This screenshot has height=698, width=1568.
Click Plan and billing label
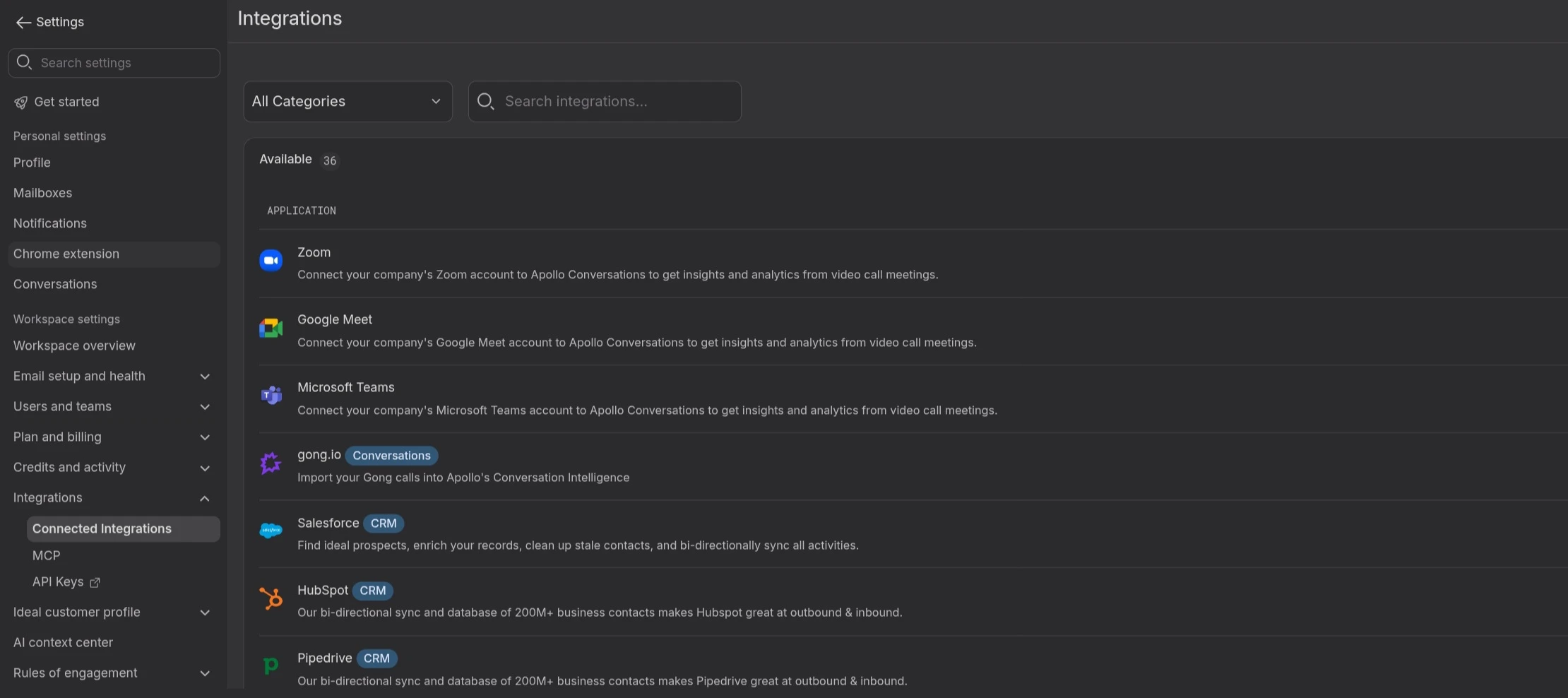pyautogui.click(x=57, y=437)
